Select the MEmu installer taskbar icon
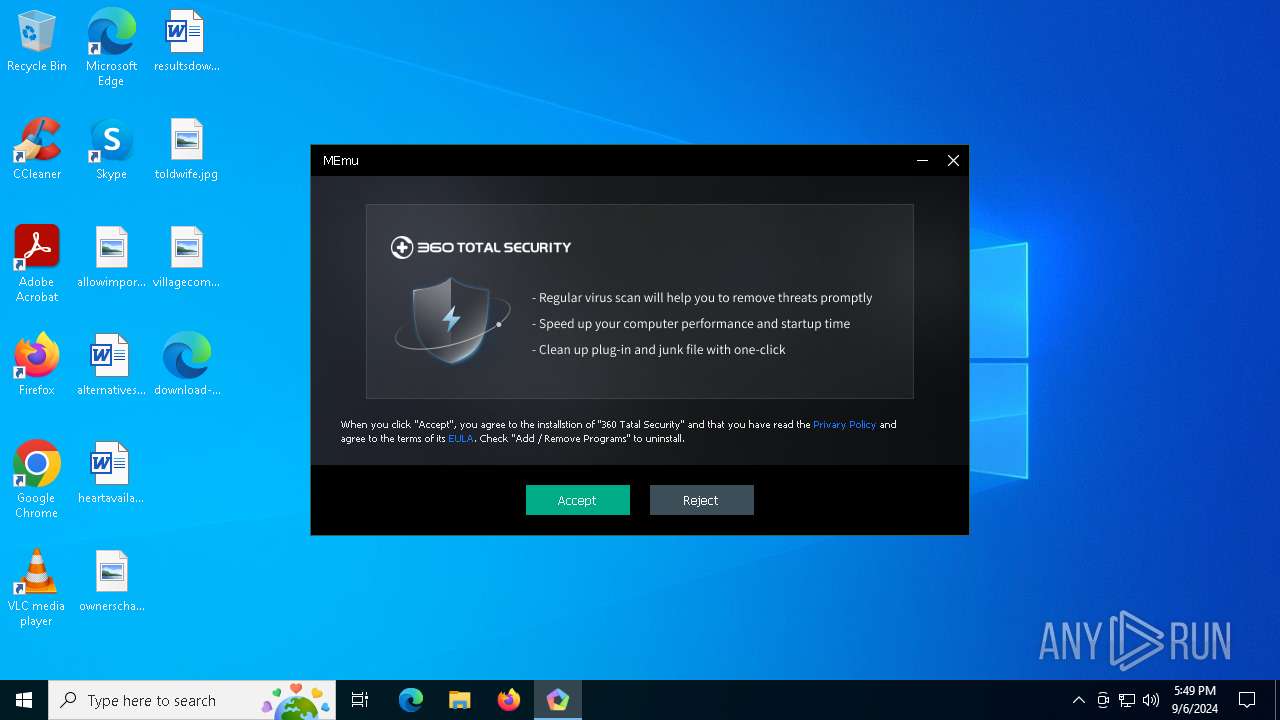The image size is (1280, 720). pyautogui.click(x=558, y=700)
